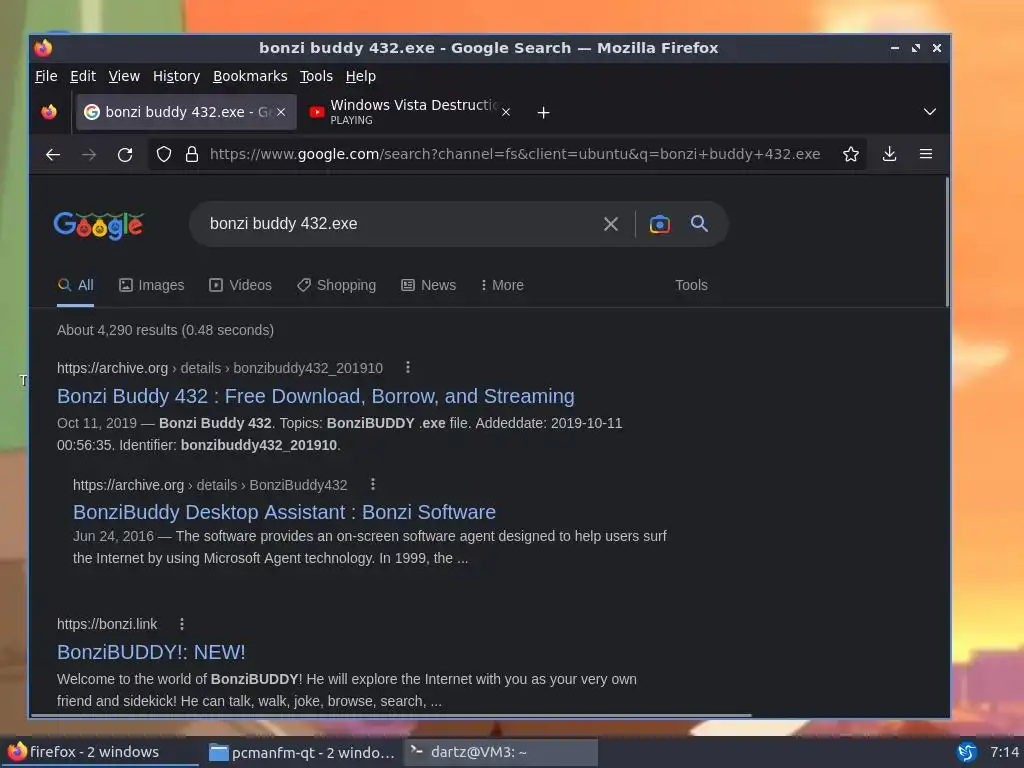Open the search Tools options
This screenshot has width=1024, height=768.
click(691, 285)
